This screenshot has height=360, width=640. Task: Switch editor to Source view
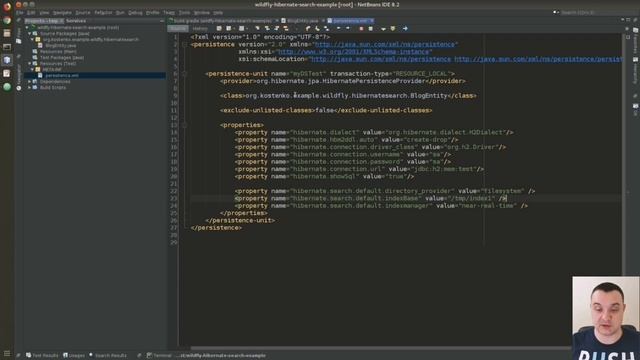point(178,29)
